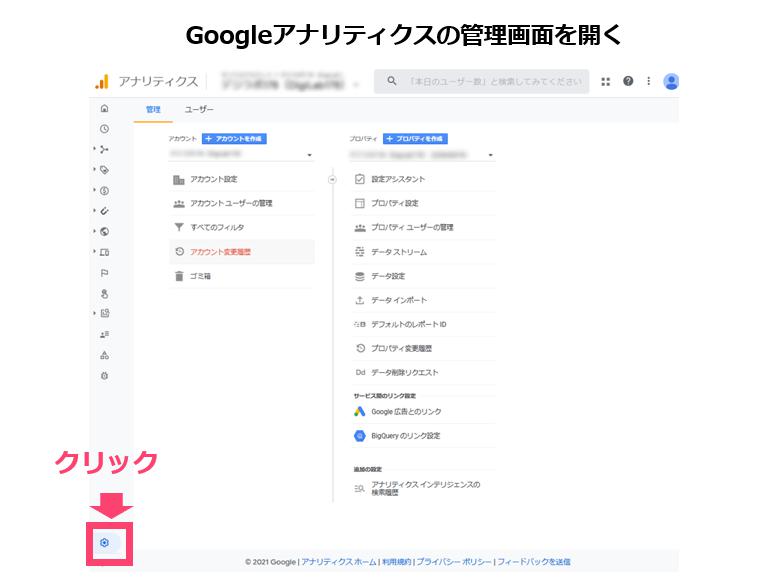Viewport: 774px width, 585px height.
Task: Click the データ インポート upload icon
Action: [360, 300]
